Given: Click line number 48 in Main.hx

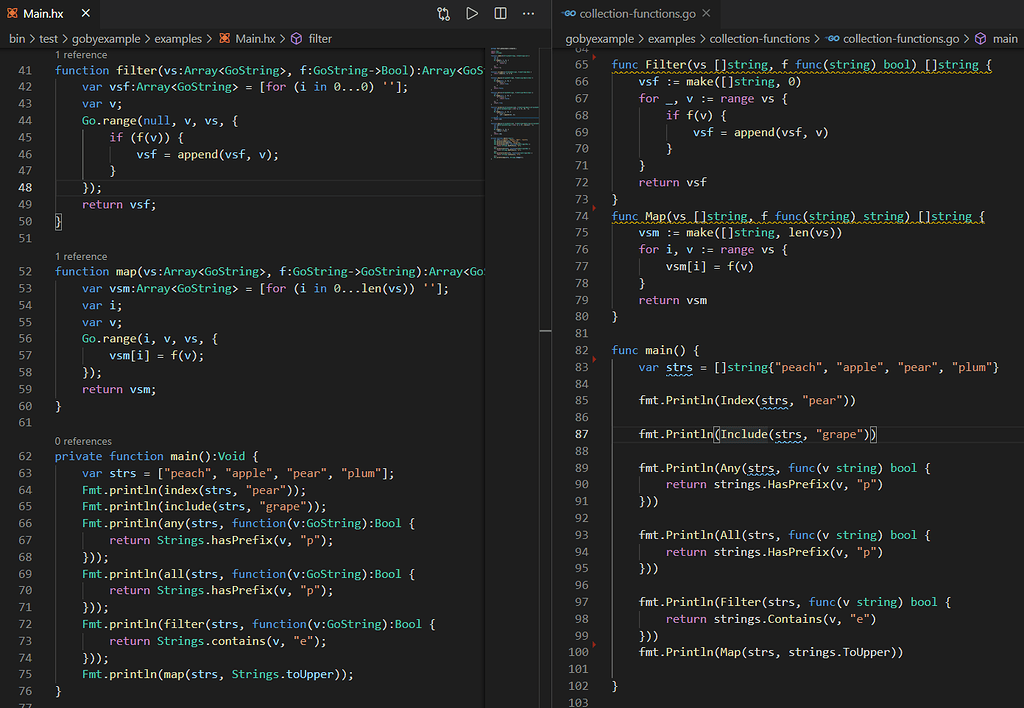Looking at the screenshot, I should pos(25,187).
